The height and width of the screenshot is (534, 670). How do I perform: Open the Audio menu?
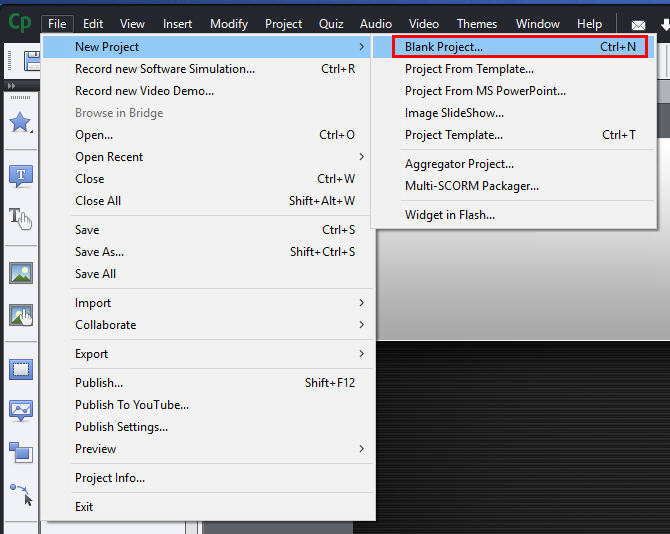click(376, 24)
